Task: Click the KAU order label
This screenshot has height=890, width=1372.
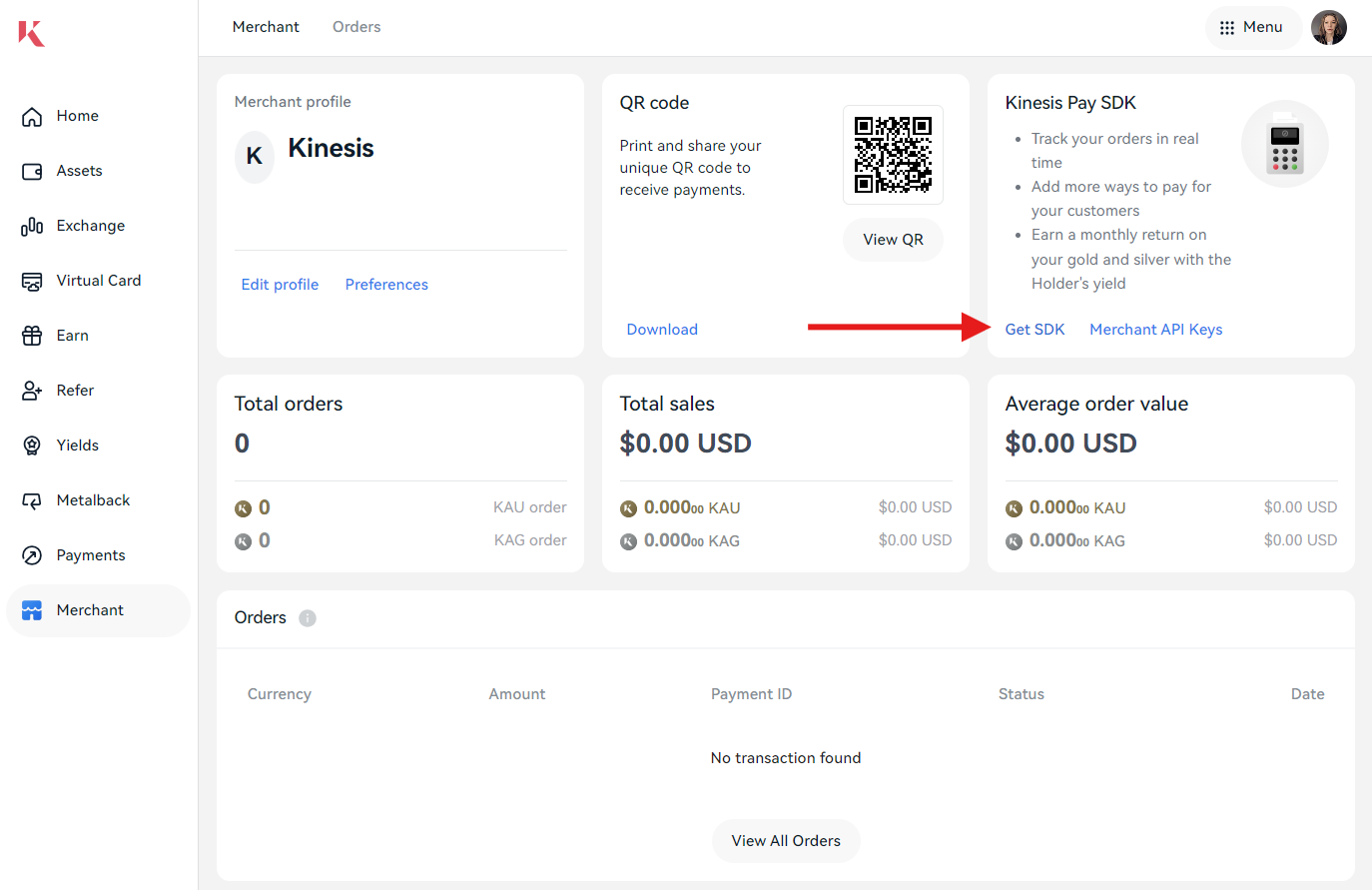Action: (x=529, y=507)
